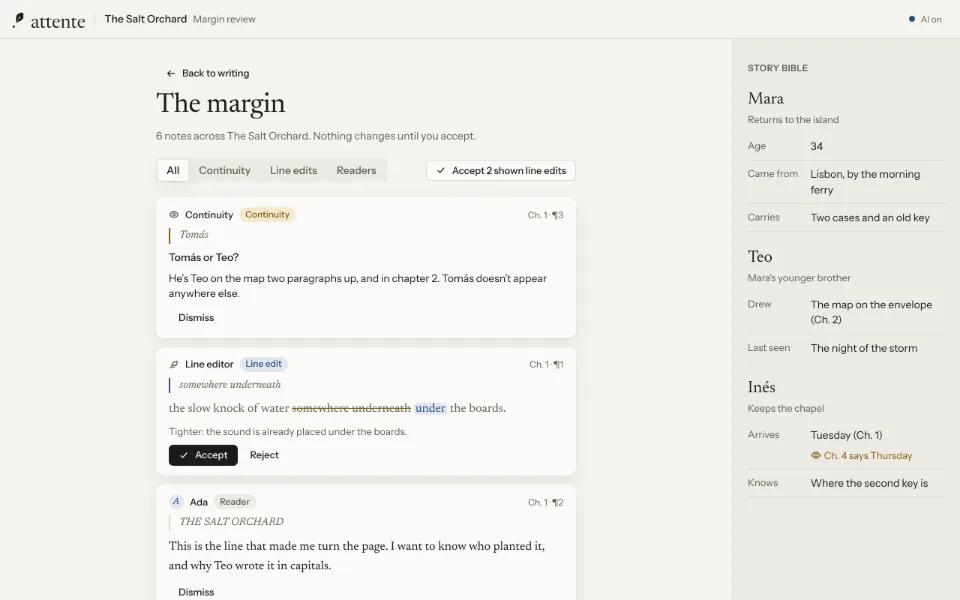
Task: Click the eye icon beside Ch. 4 says Thursday
Action: pos(816,456)
